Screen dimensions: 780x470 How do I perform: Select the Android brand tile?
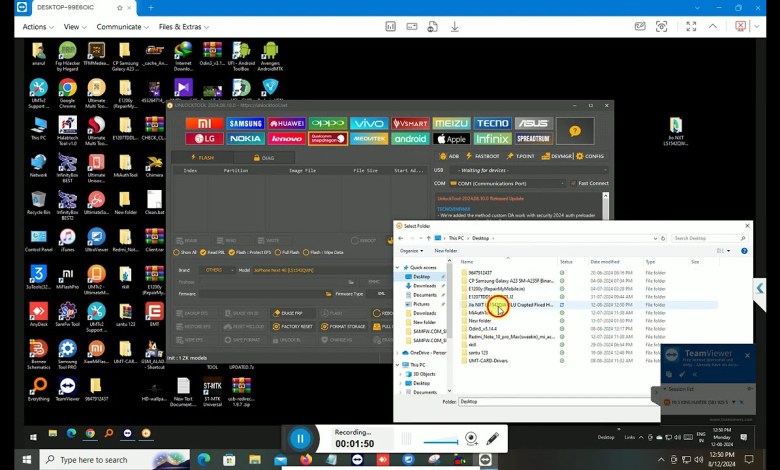point(410,139)
